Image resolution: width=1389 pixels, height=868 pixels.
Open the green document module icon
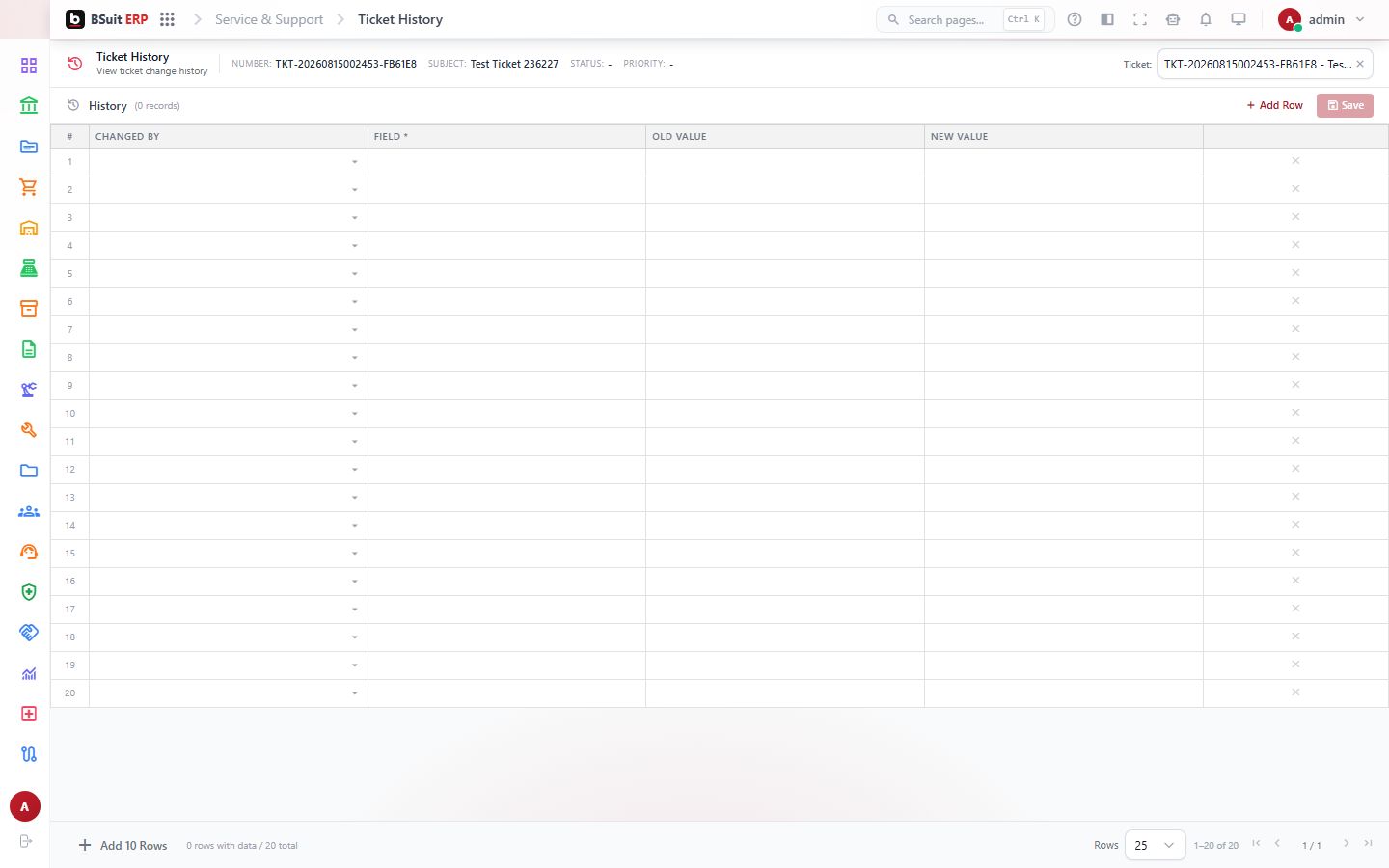[x=29, y=349]
